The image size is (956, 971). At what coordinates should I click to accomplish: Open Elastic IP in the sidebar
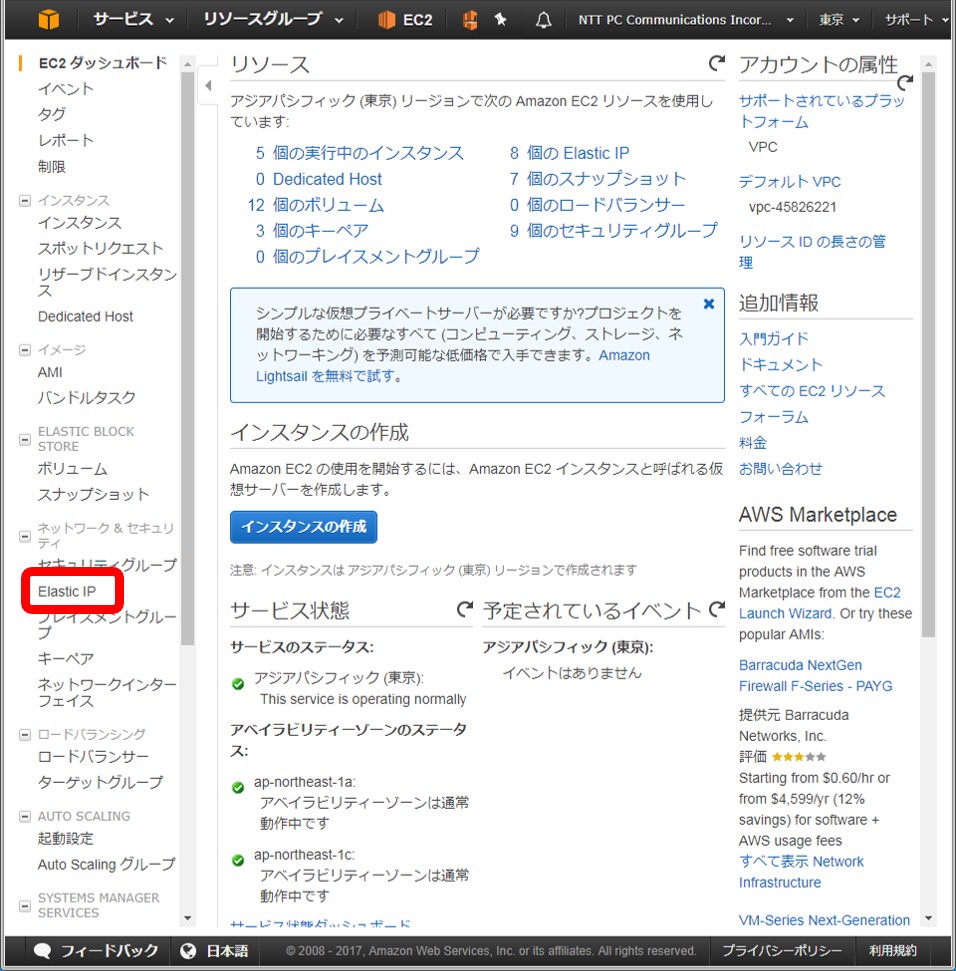[x=67, y=591]
